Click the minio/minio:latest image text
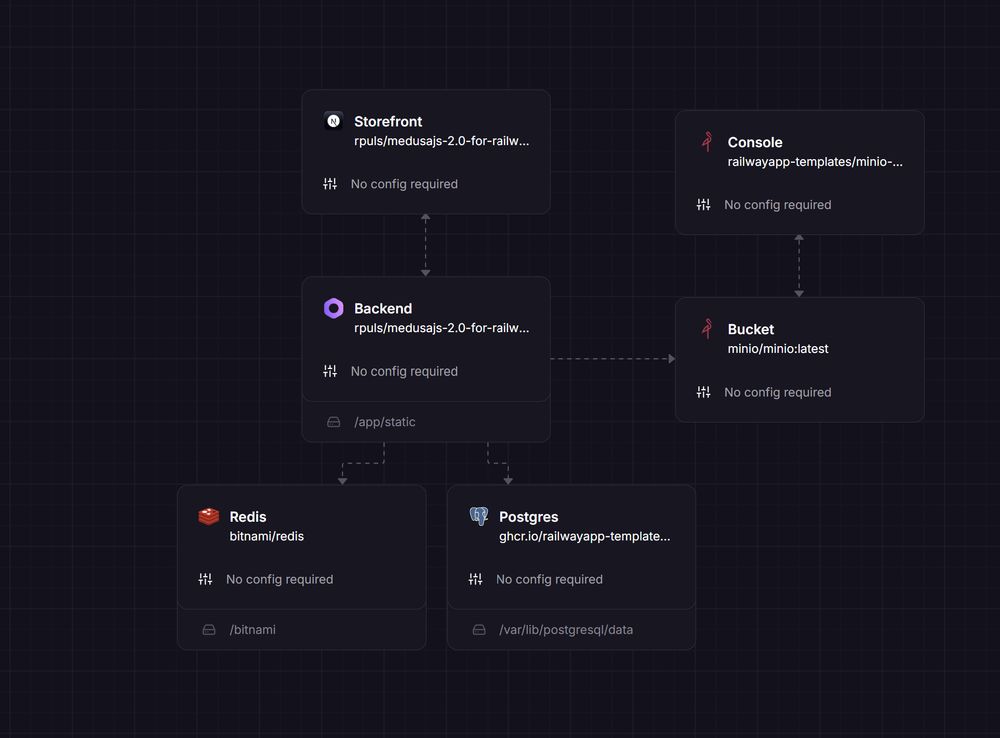The height and width of the screenshot is (738, 1000). click(x=777, y=349)
